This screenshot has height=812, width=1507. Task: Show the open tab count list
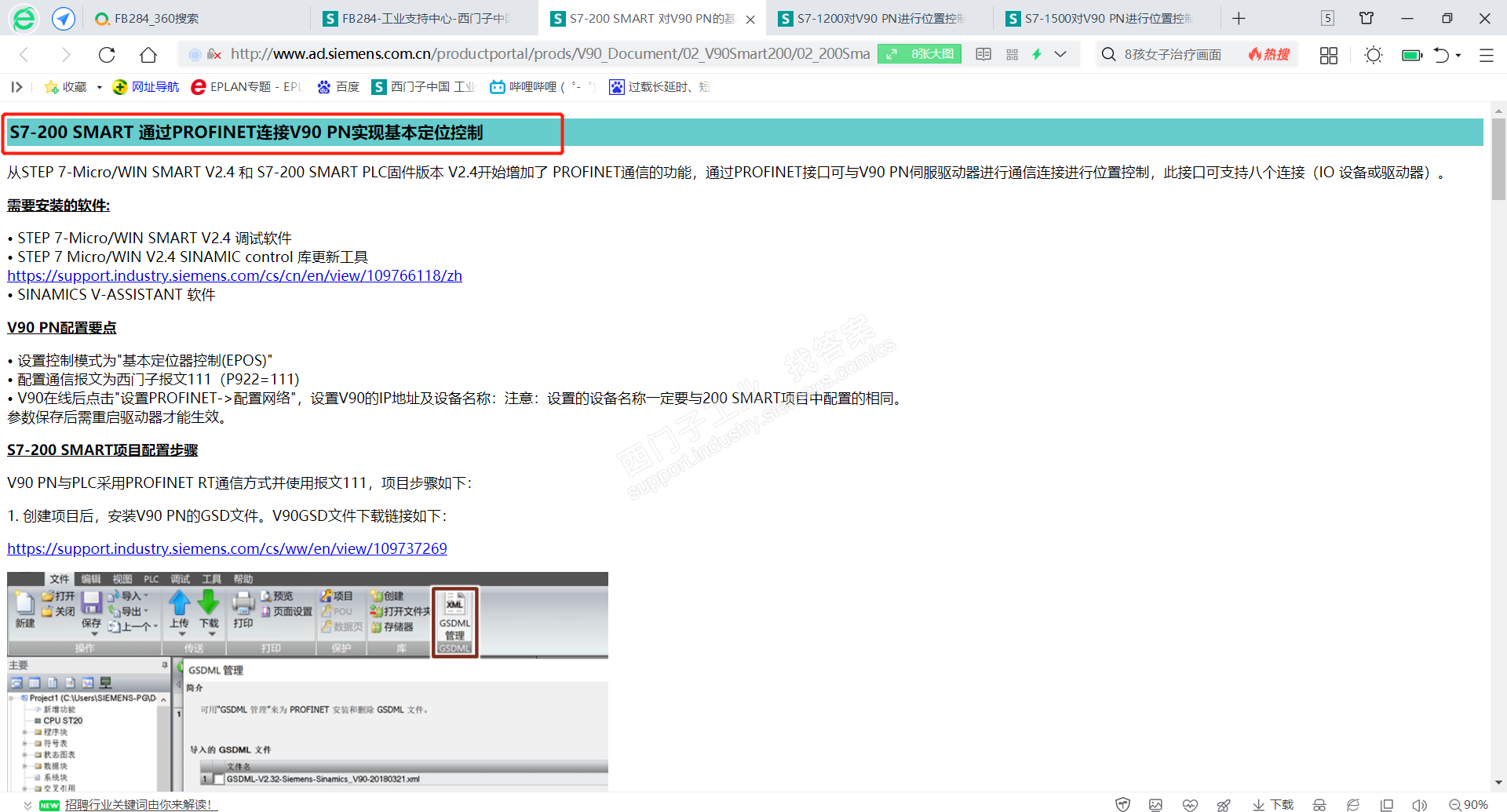pyautogui.click(x=1327, y=18)
